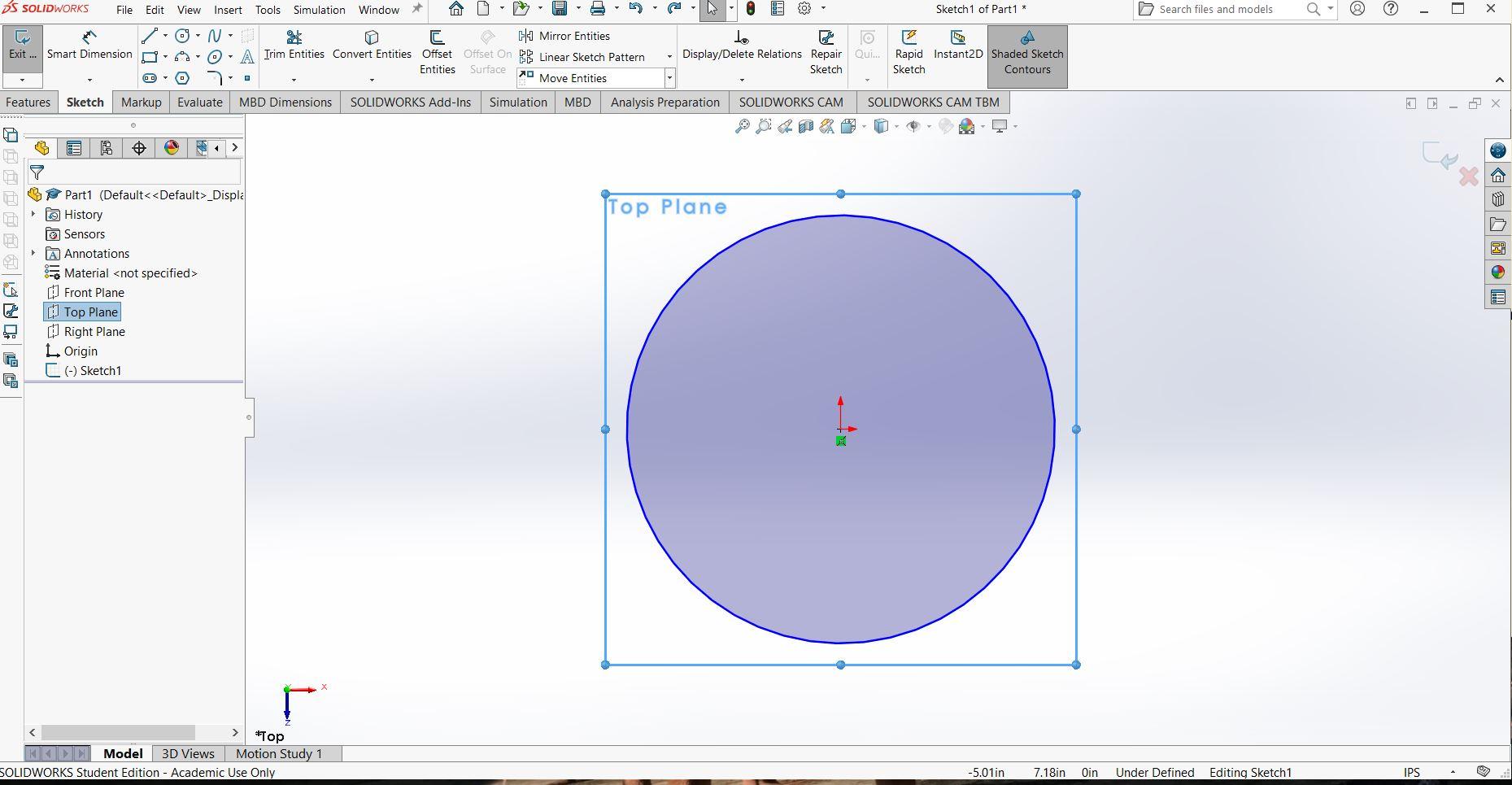Switch to SOLIDWORKS Add-Ins tab
1512x785 pixels.
(411, 102)
